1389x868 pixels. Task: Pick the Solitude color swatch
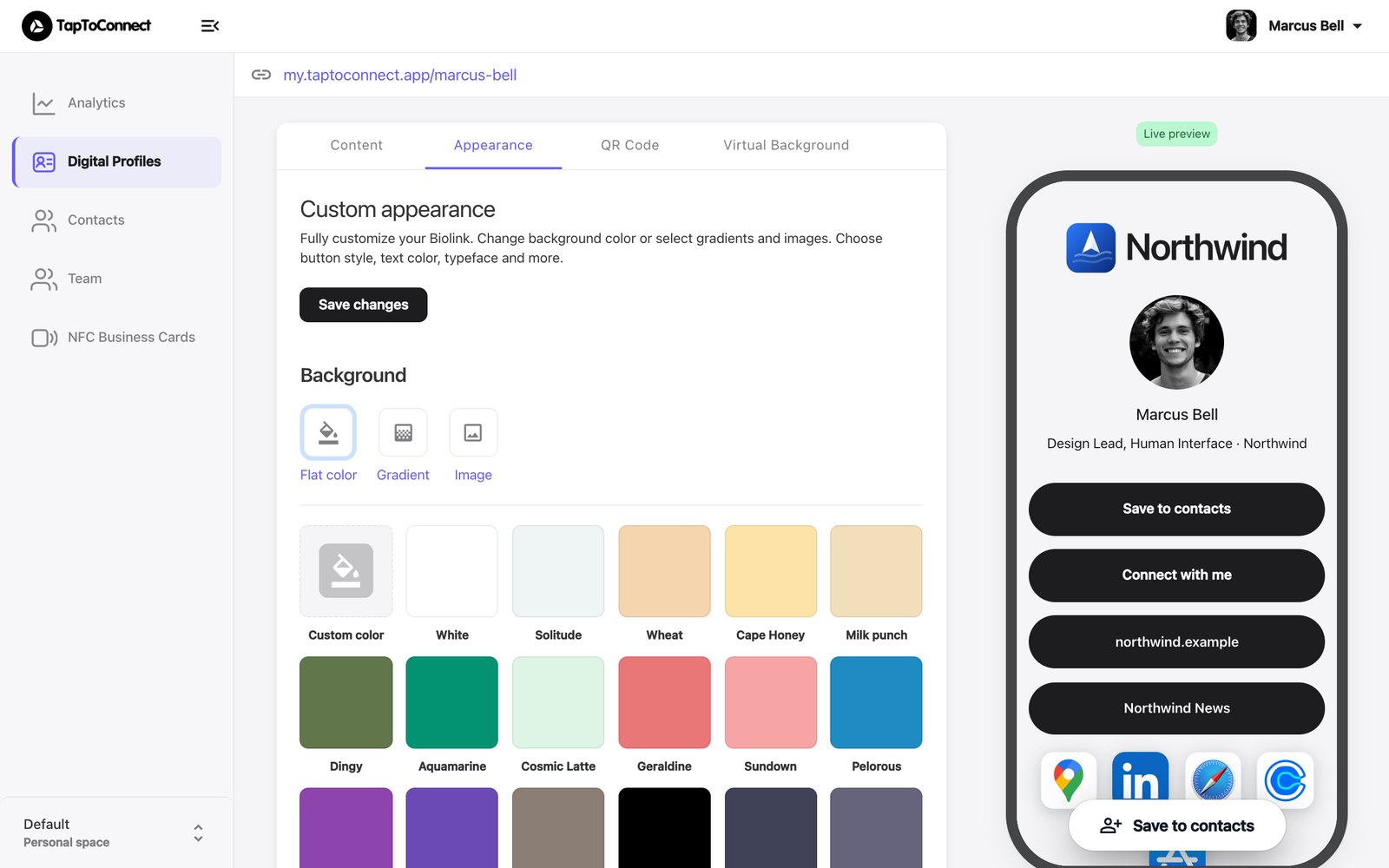pyautogui.click(x=558, y=571)
